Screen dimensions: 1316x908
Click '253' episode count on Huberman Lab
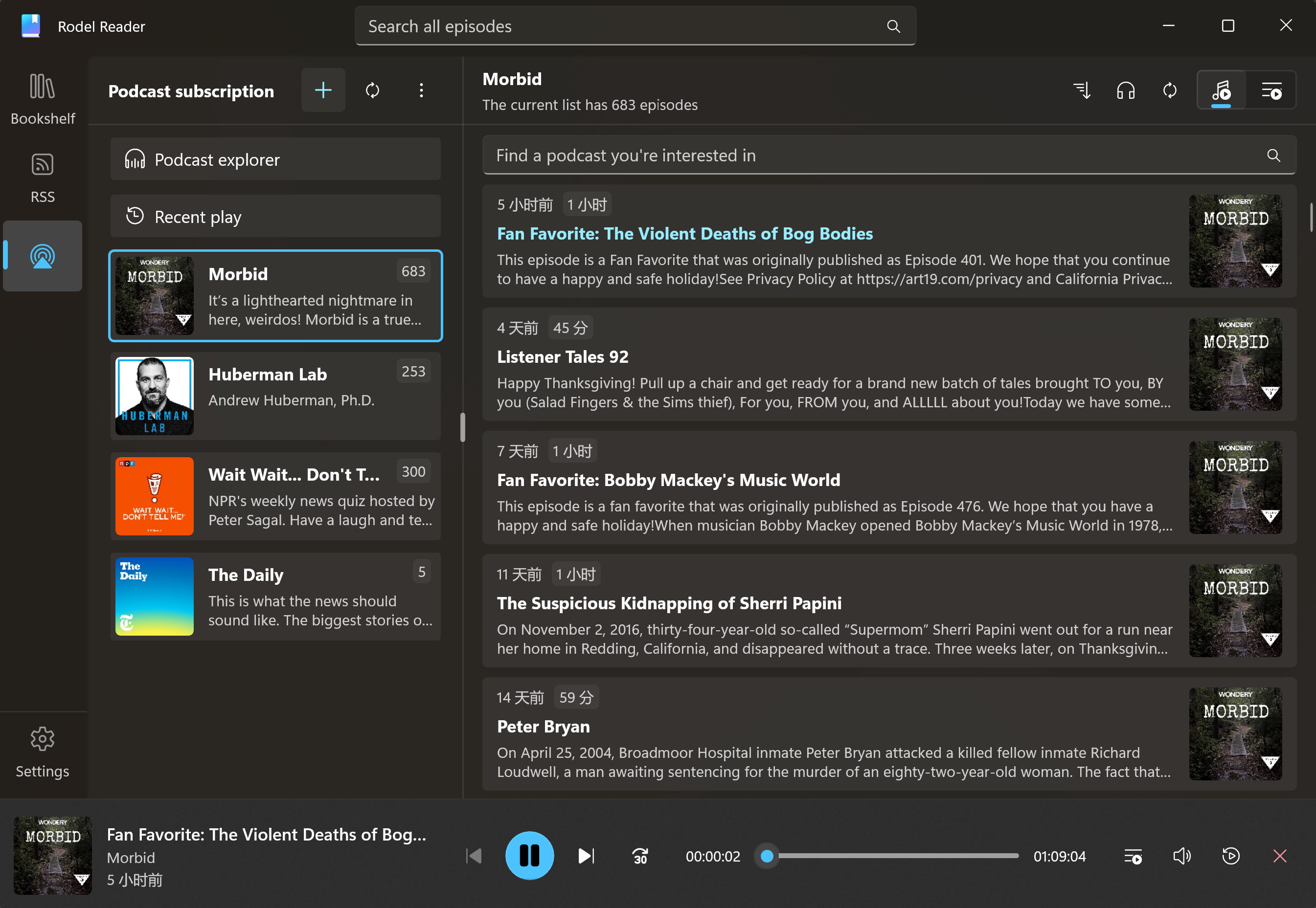413,371
